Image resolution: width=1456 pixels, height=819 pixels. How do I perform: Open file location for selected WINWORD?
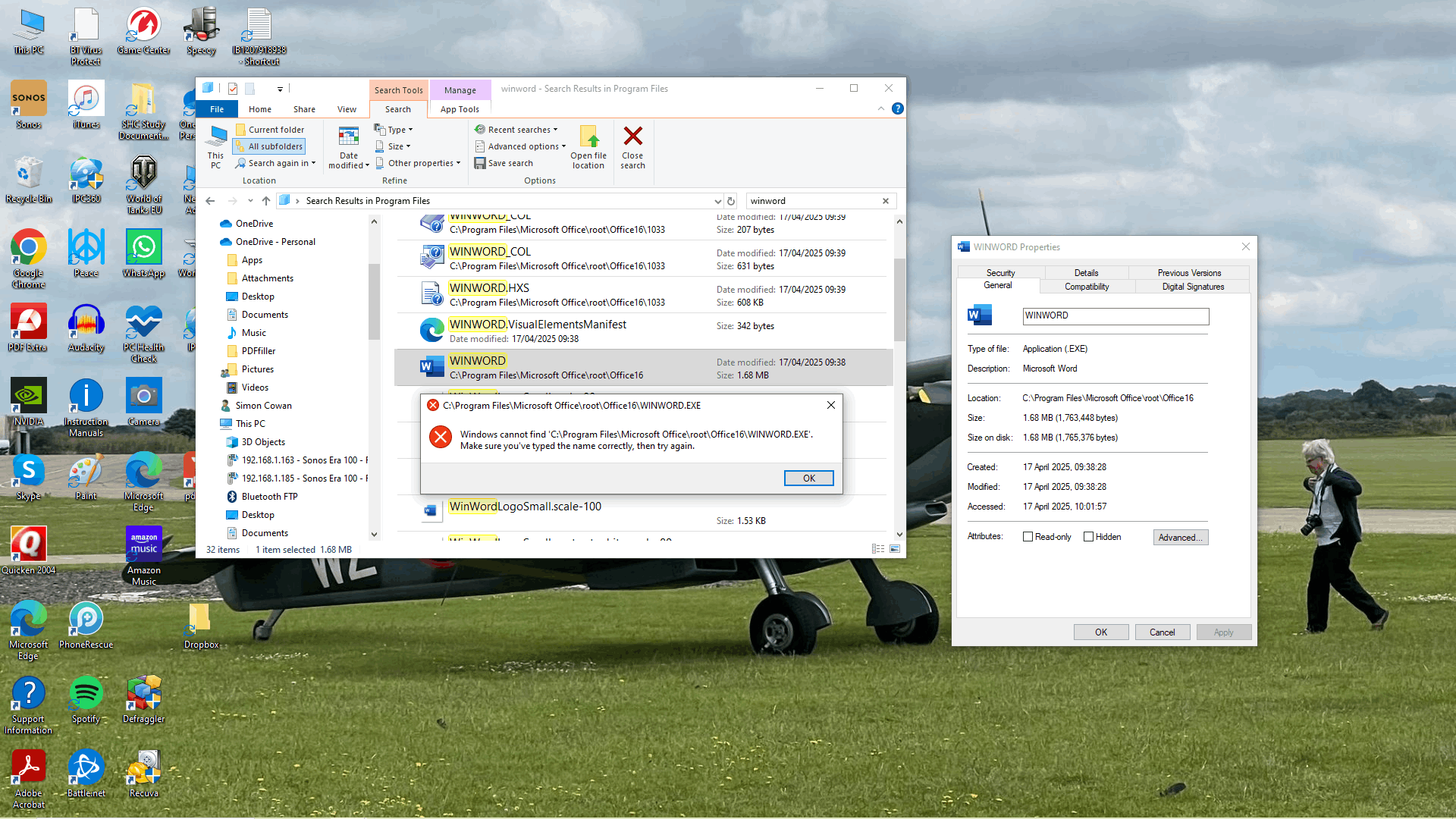click(x=588, y=146)
